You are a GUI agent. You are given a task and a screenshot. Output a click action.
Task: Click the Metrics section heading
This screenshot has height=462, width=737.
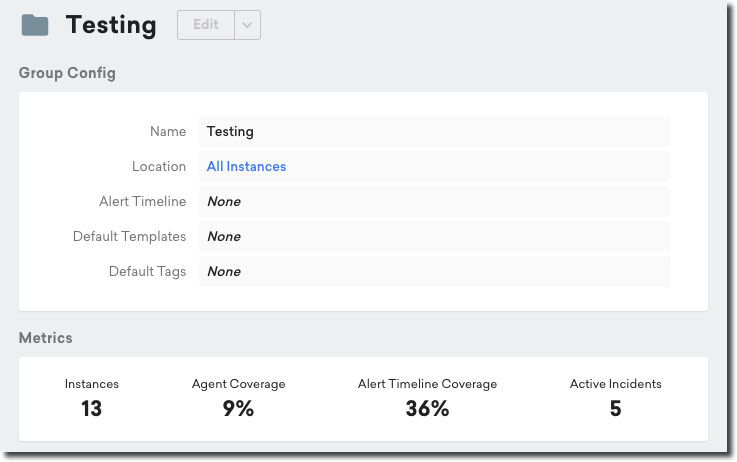click(x=46, y=338)
